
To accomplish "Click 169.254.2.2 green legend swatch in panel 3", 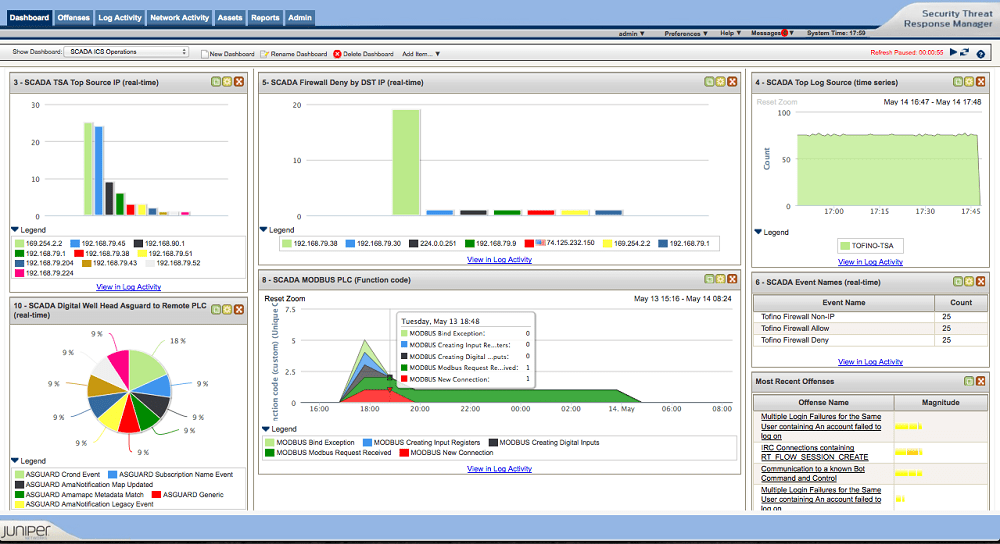I will [20, 244].
